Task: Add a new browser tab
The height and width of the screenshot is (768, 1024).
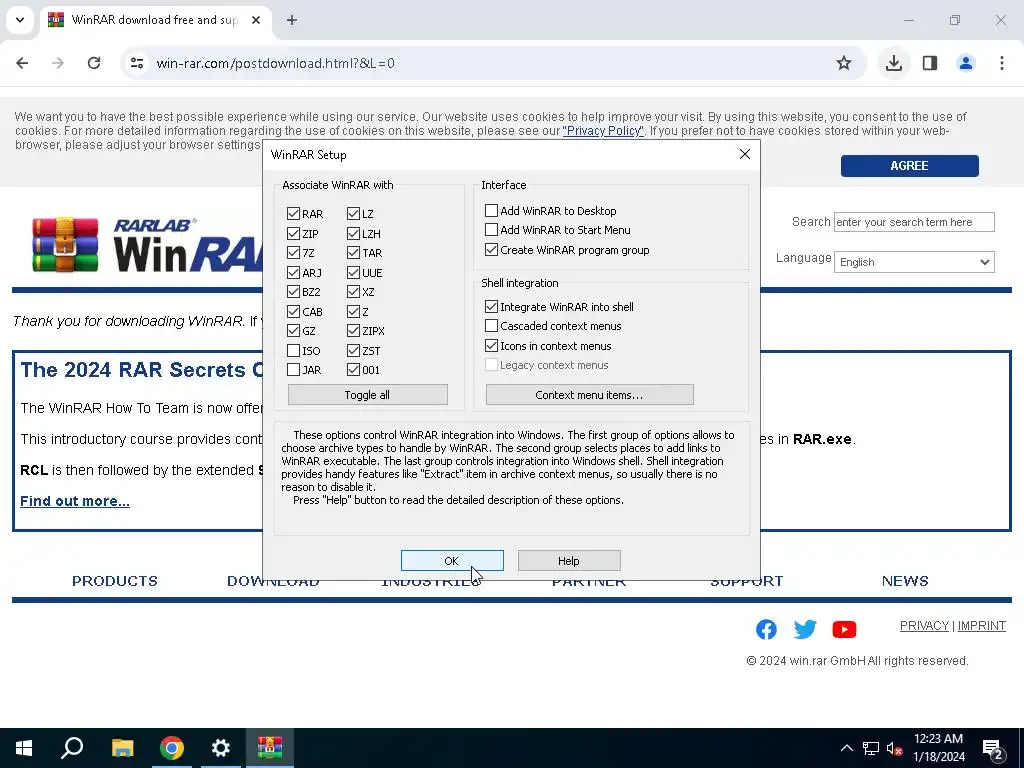Action: (x=292, y=20)
